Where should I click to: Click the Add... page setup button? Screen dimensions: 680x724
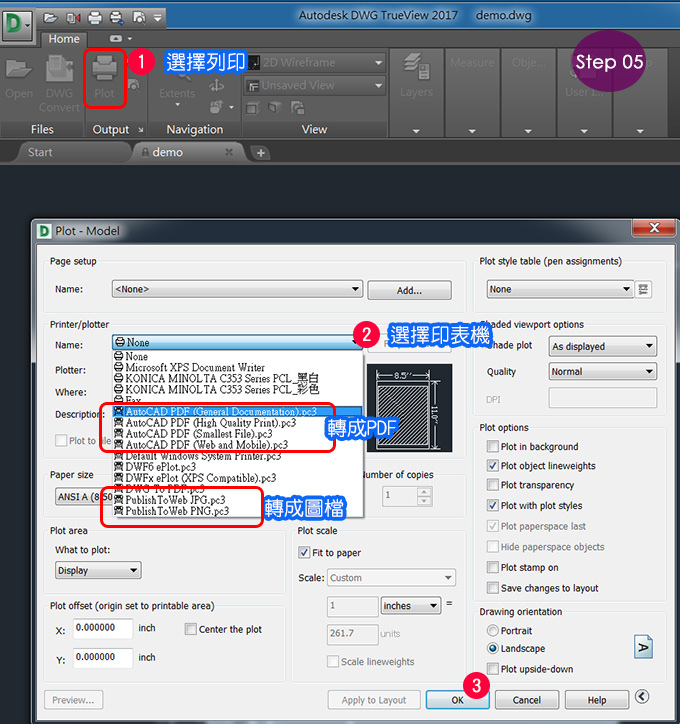[409, 290]
